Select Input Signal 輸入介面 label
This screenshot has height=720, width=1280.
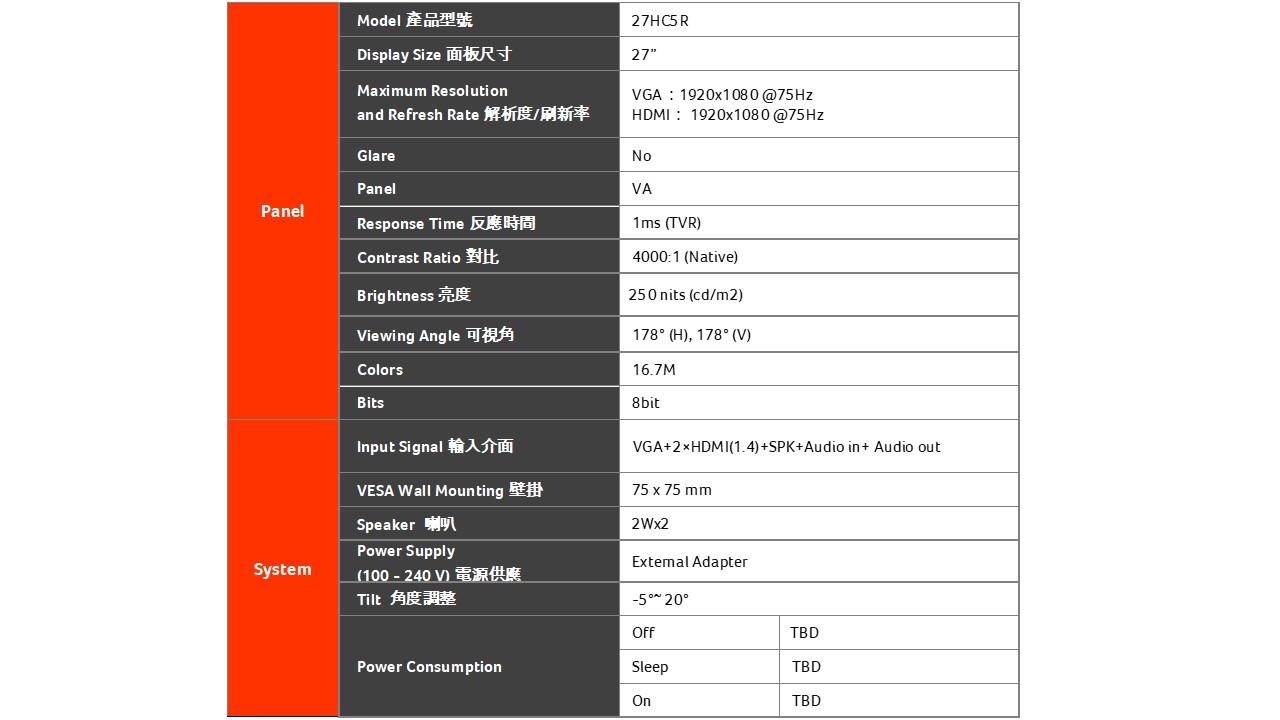pyautogui.click(x=435, y=446)
